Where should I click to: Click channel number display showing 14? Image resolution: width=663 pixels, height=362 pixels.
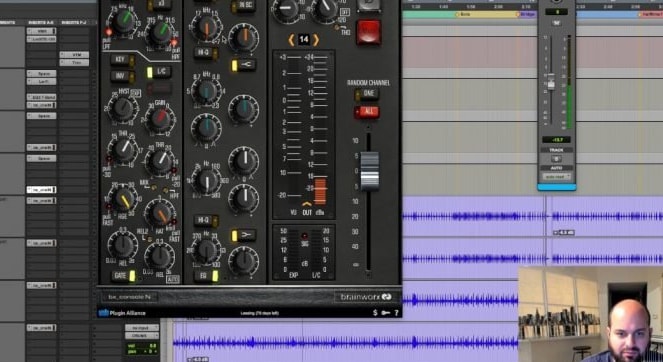(x=304, y=40)
